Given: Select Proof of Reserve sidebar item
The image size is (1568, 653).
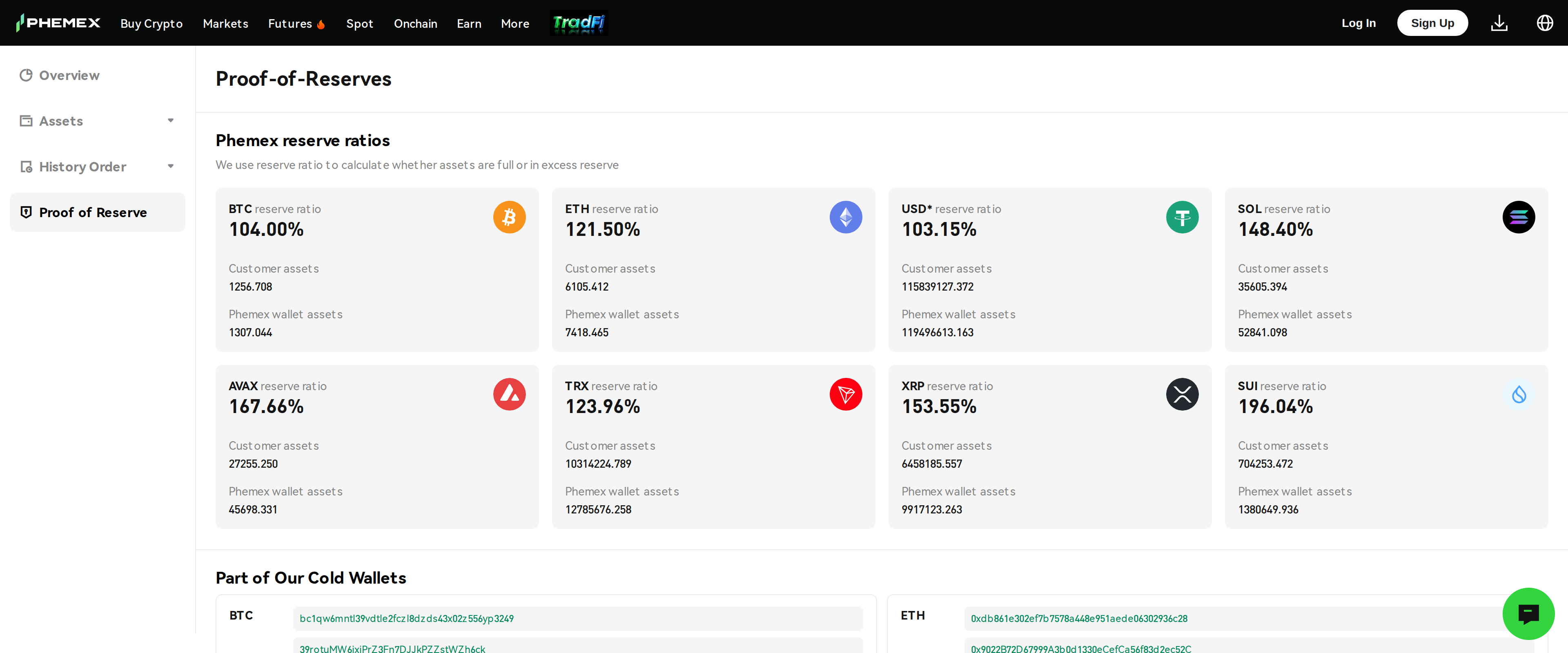Looking at the screenshot, I should (x=98, y=212).
